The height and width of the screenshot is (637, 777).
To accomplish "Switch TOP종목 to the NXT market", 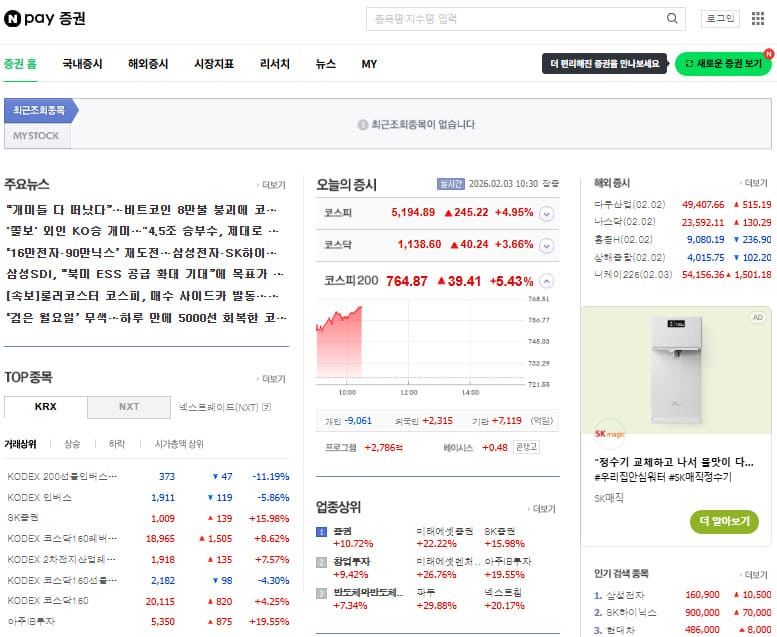I will point(129,407).
